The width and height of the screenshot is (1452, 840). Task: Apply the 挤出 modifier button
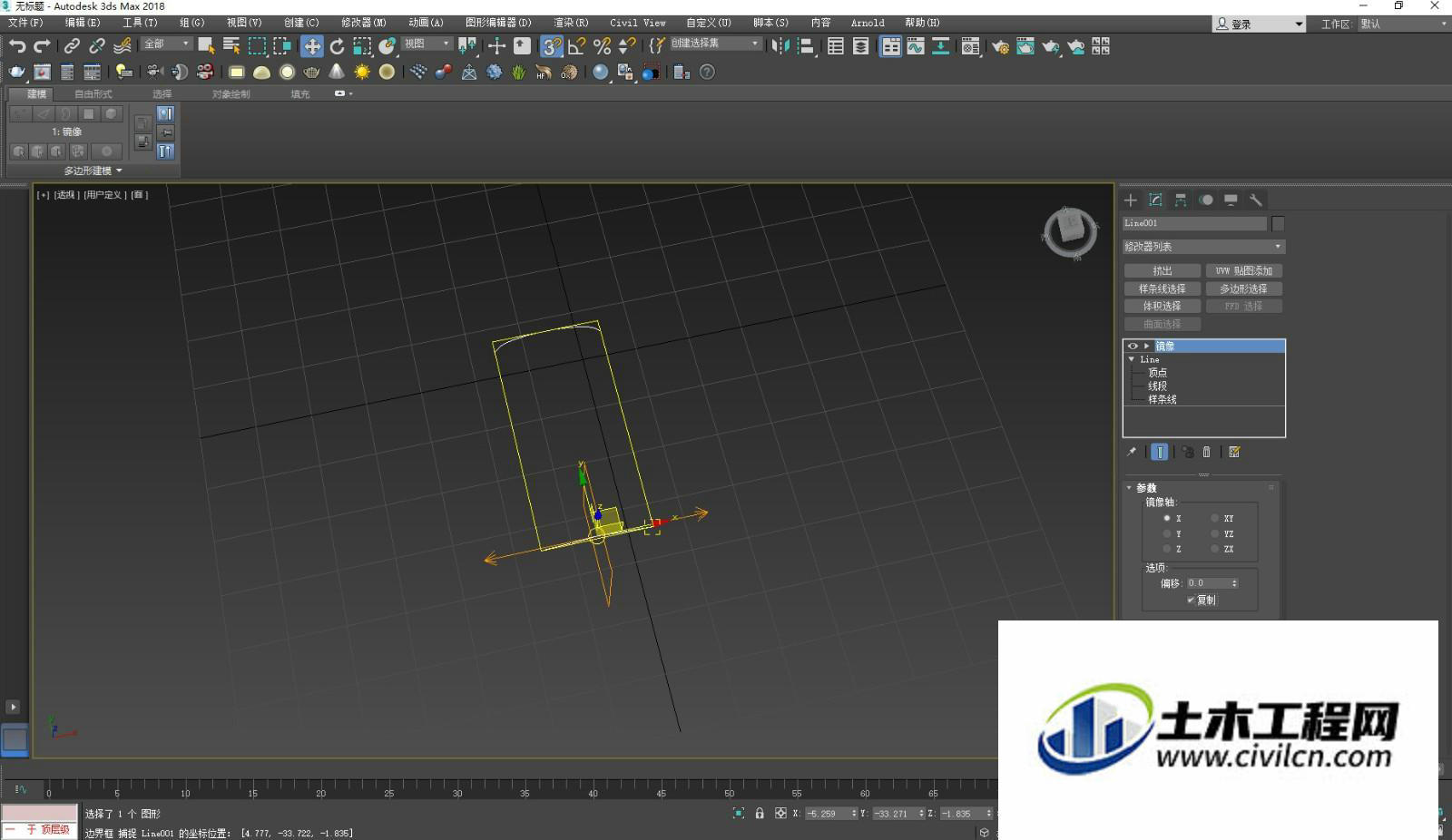(x=1163, y=270)
